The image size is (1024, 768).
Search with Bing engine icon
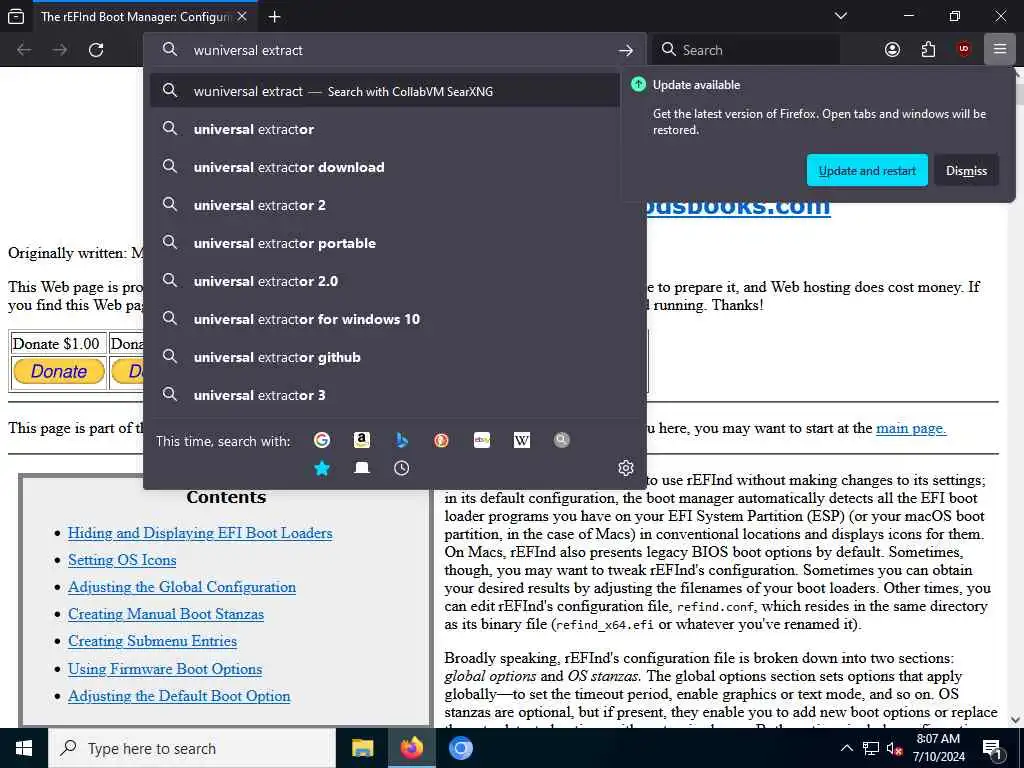coord(402,440)
